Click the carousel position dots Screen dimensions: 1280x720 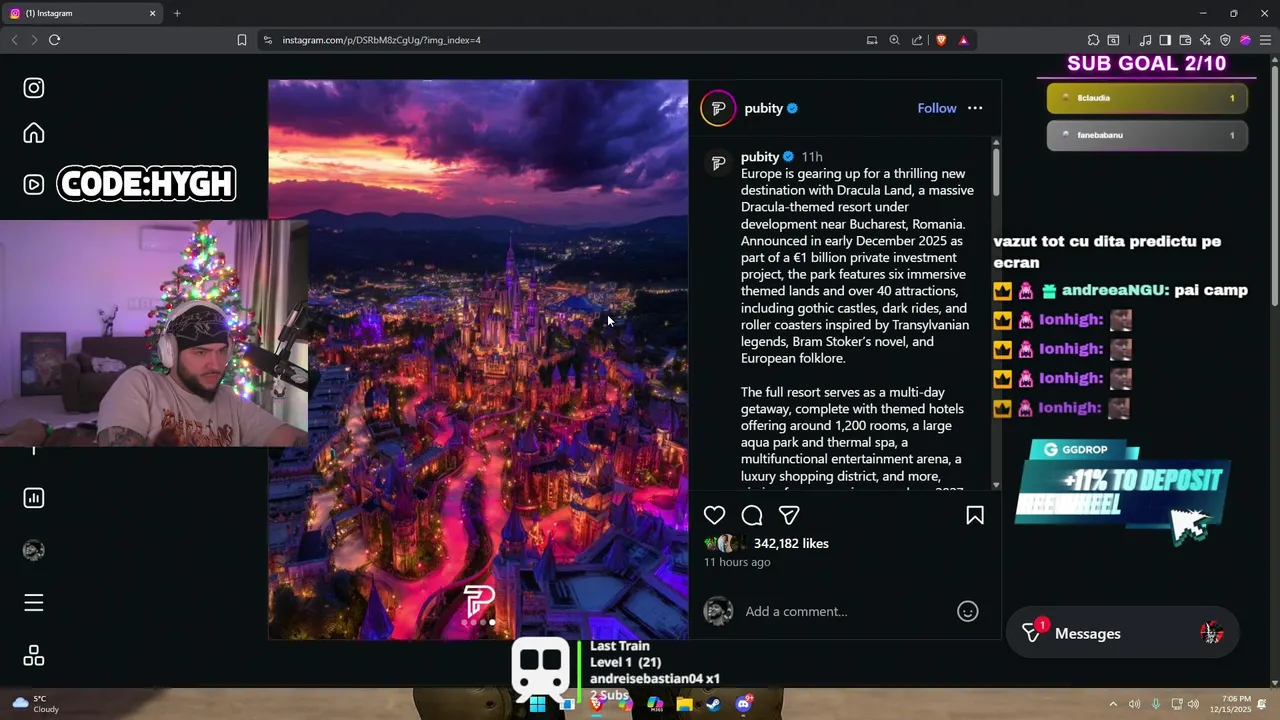(x=478, y=623)
